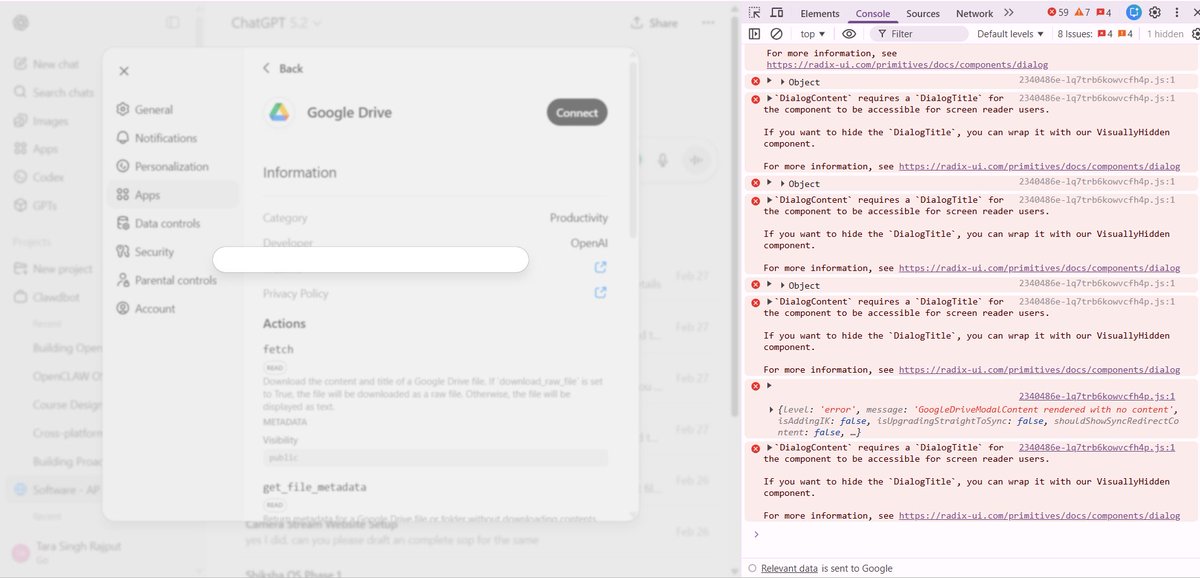Click the '1 hidden' messages indicator

point(1165,34)
